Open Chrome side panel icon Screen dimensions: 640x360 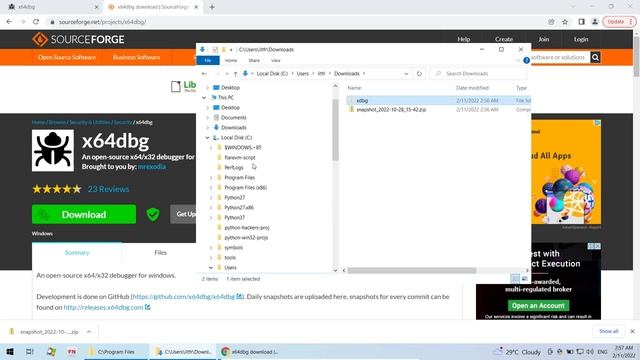tap(581, 22)
